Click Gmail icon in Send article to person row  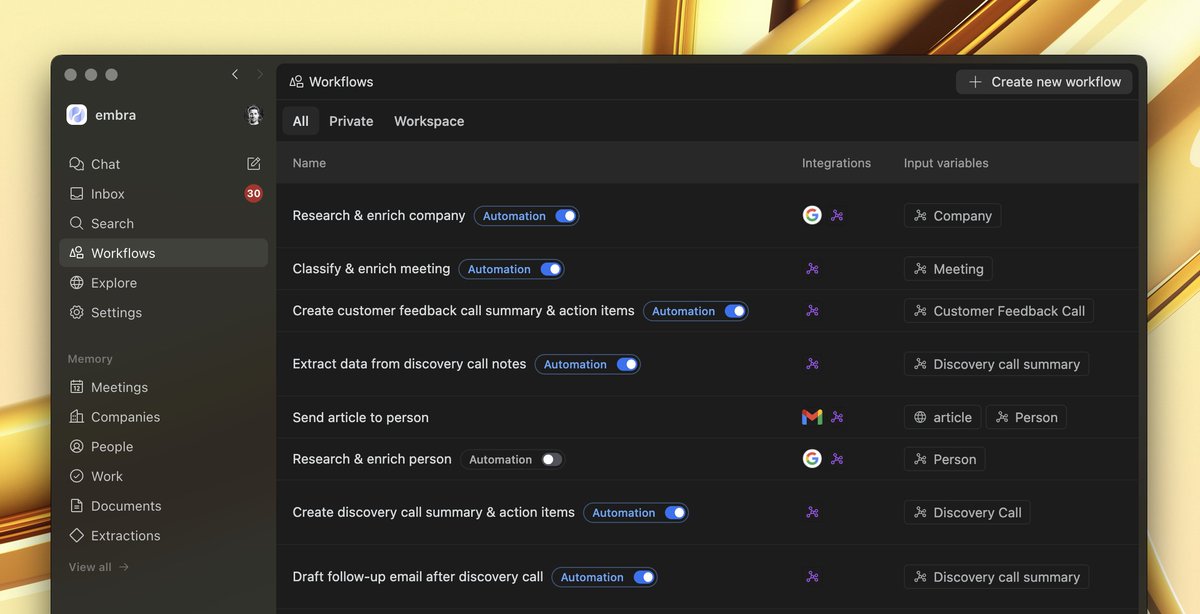click(x=812, y=417)
